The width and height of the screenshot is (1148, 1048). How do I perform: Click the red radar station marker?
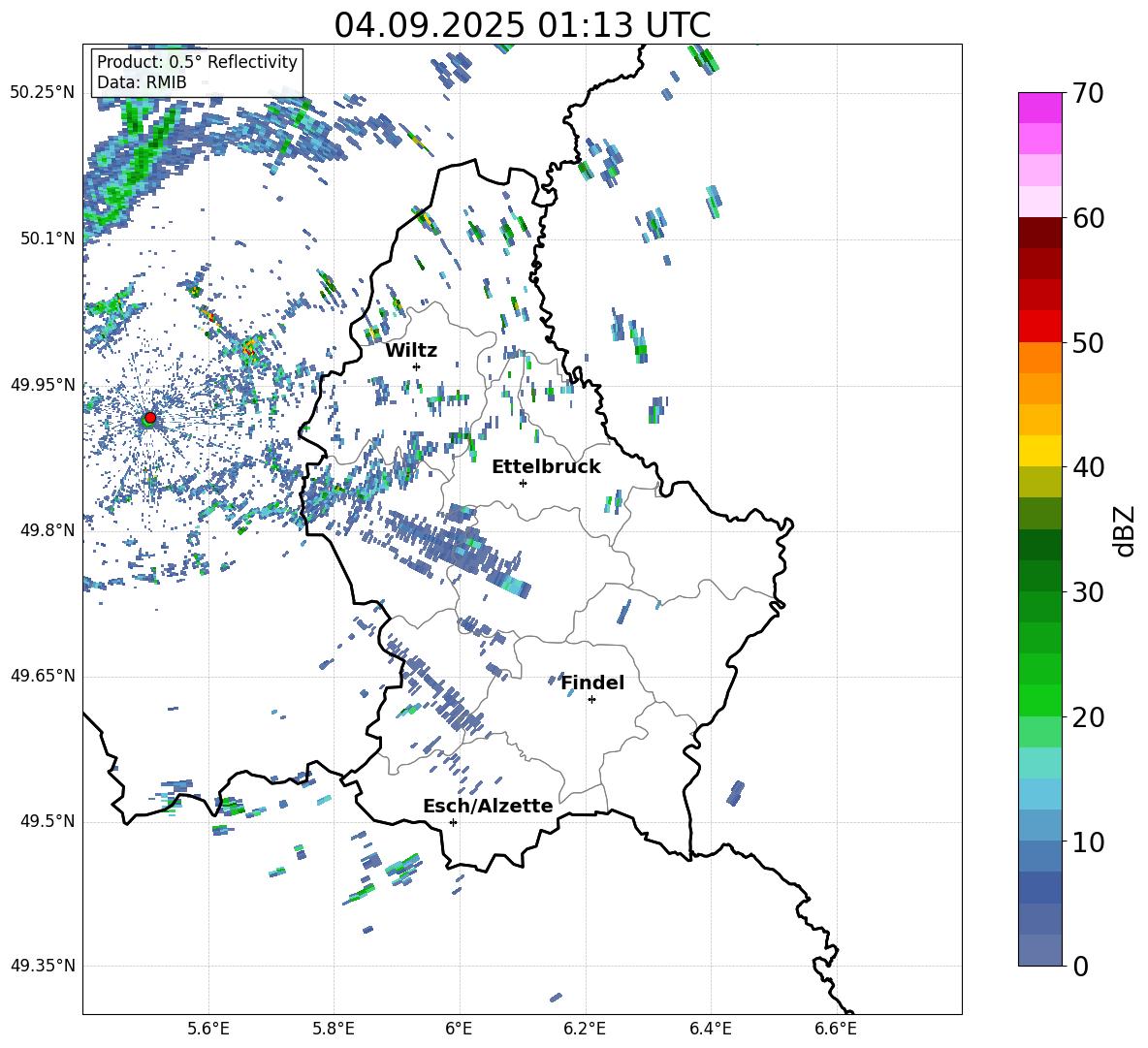pos(150,418)
